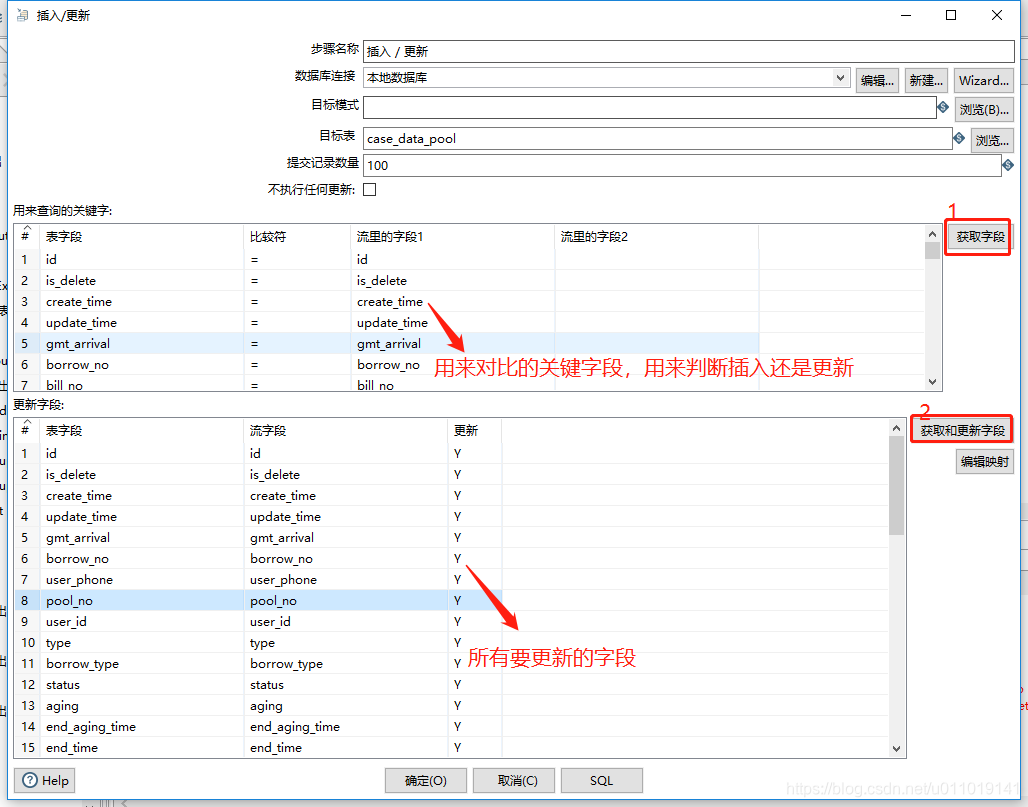Open the 数据库连接 dropdown
Screen dimensions: 1028x807
pyautogui.click(x=840, y=77)
